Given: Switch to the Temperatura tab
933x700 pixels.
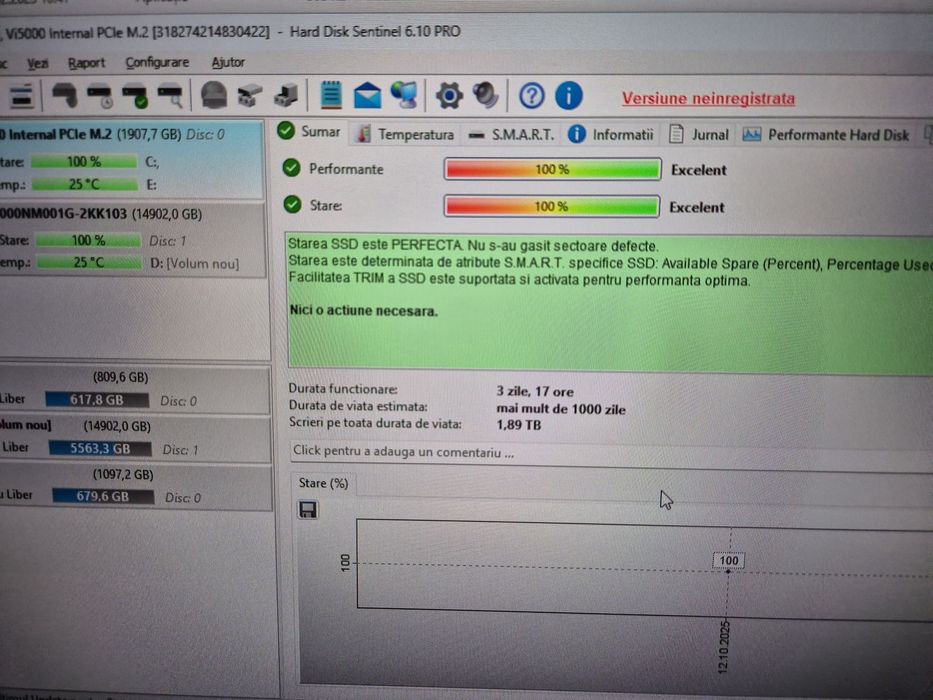Looking at the screenshot, I should coord(405,135).
